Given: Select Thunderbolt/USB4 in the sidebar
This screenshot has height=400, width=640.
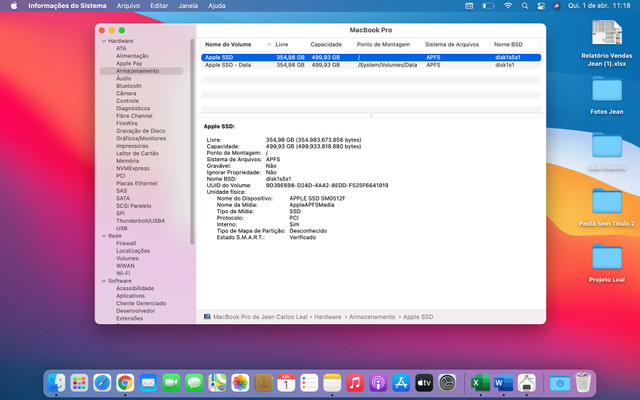Looking at the screenshot, I should click(x=140, y=221).
